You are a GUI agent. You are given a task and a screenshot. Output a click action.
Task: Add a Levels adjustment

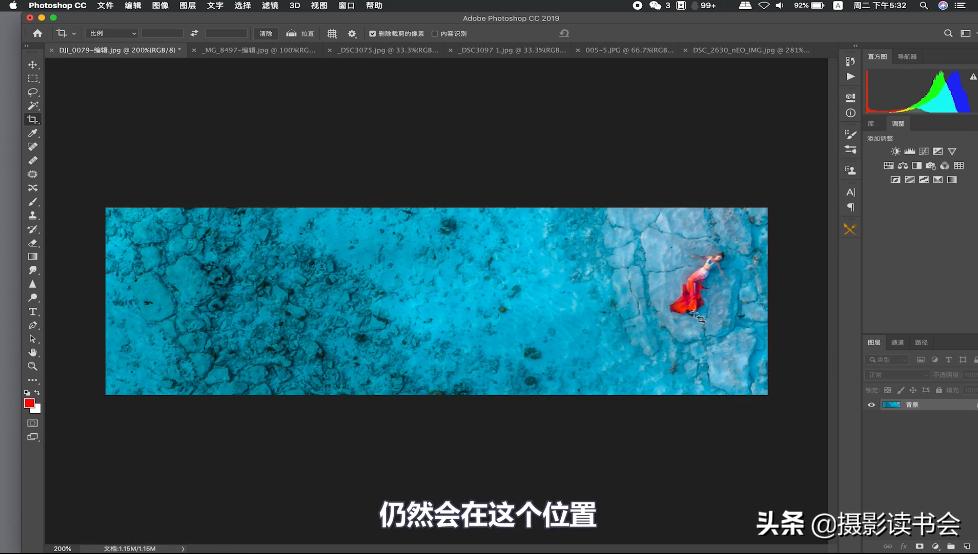click(909, 151)
